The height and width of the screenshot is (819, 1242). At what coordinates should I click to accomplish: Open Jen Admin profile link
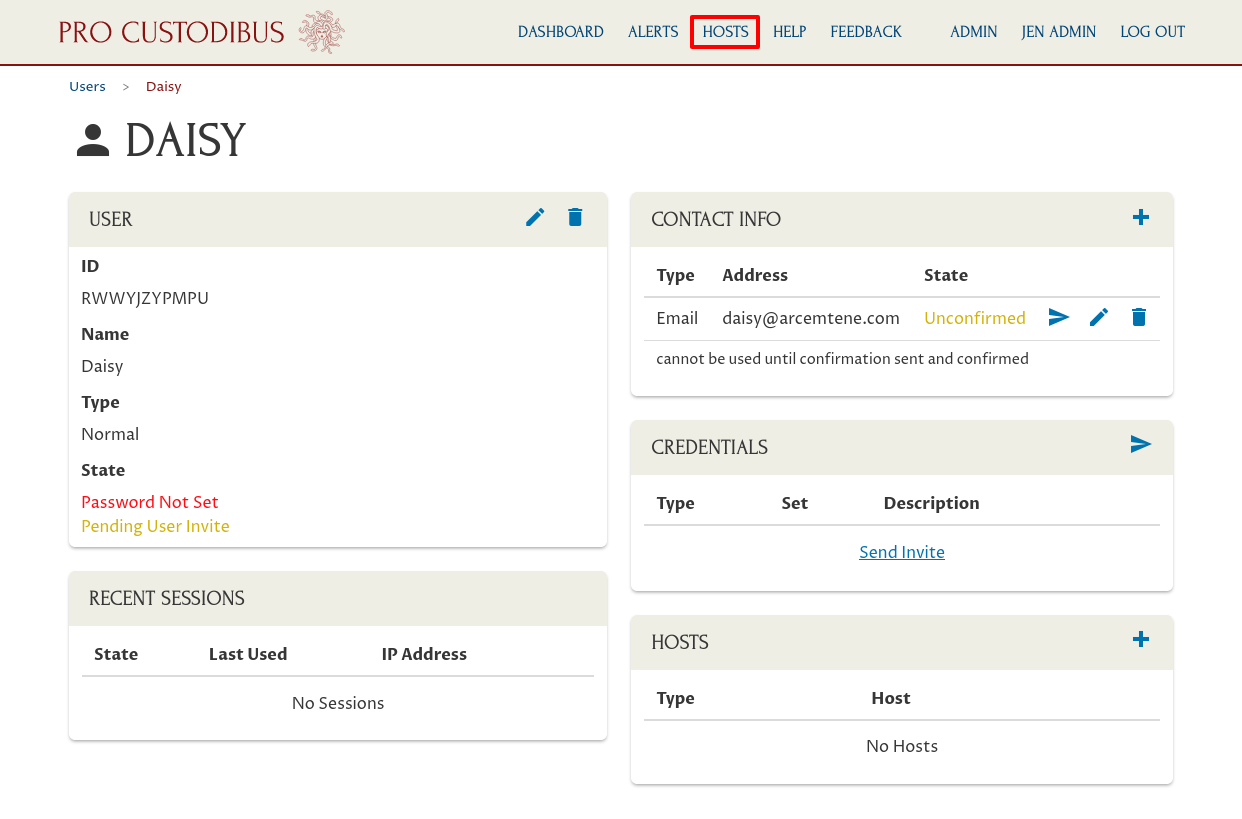[1059, 32]
